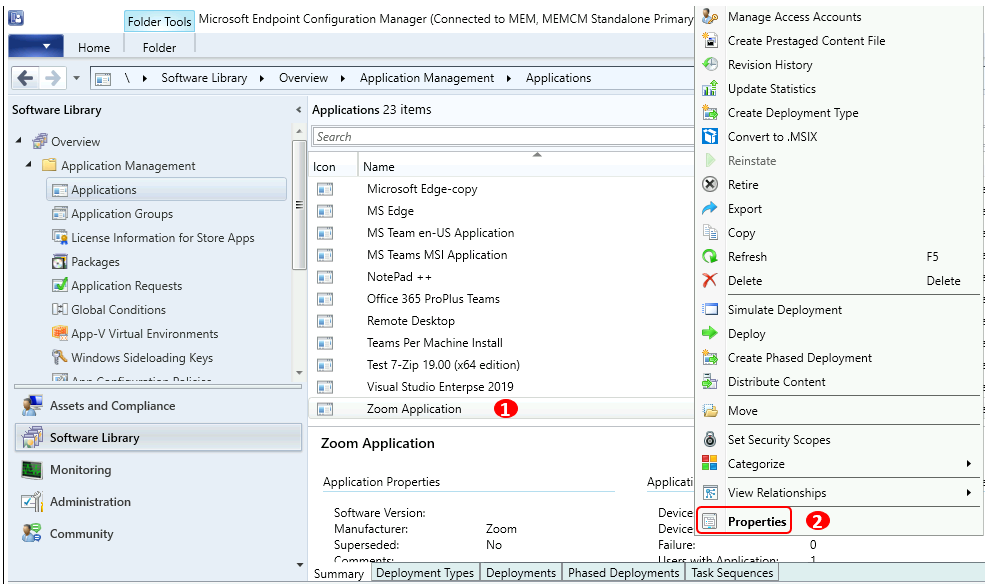Click the Copy pages icon
Screen dimensions: 985x587
[710, 232]
